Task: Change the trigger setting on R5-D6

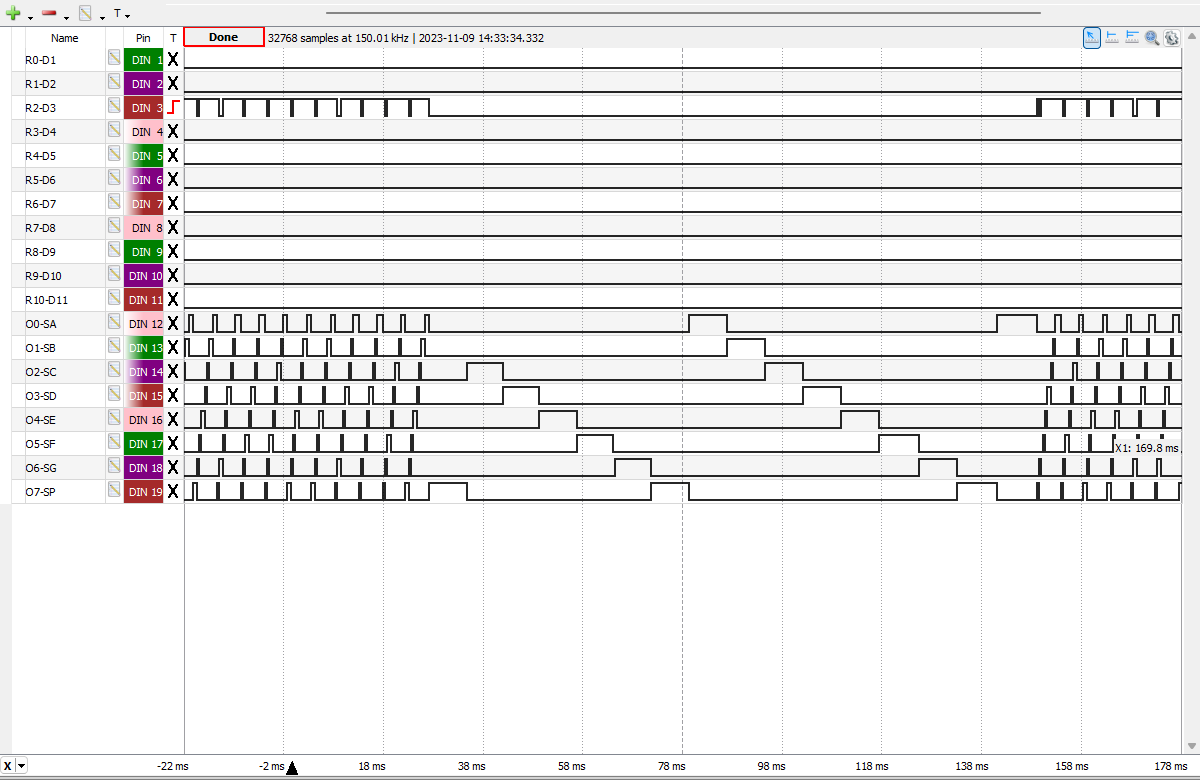Action: point(173,179)
